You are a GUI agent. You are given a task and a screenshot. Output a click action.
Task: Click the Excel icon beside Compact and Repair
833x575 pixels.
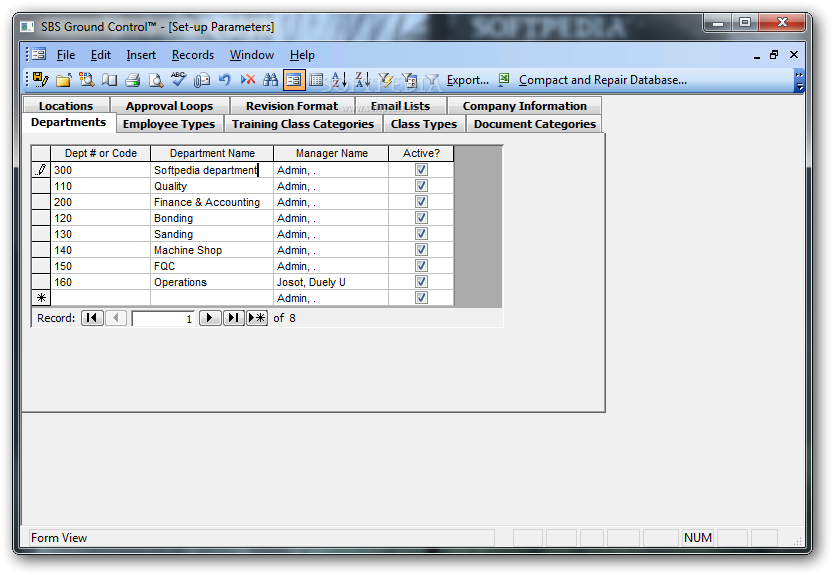click(x=504, y=80)
